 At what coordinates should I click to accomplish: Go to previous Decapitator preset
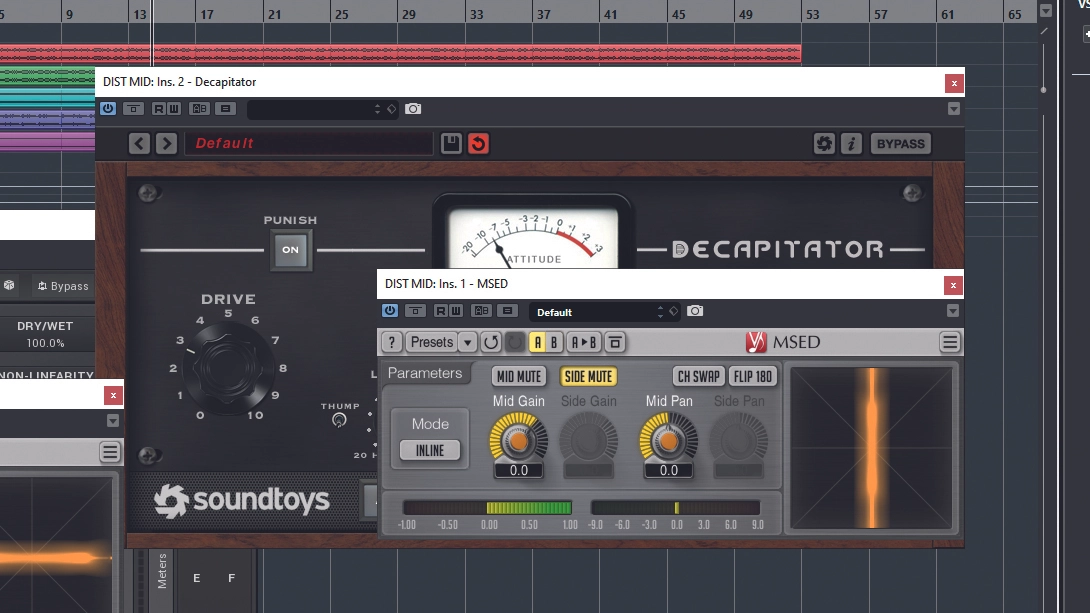tap(139, 144)
